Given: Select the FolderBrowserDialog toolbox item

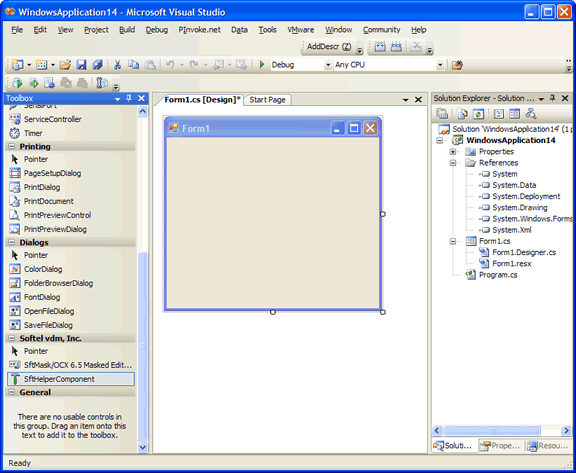Looking at the screenshot, I should click(71, 283).
